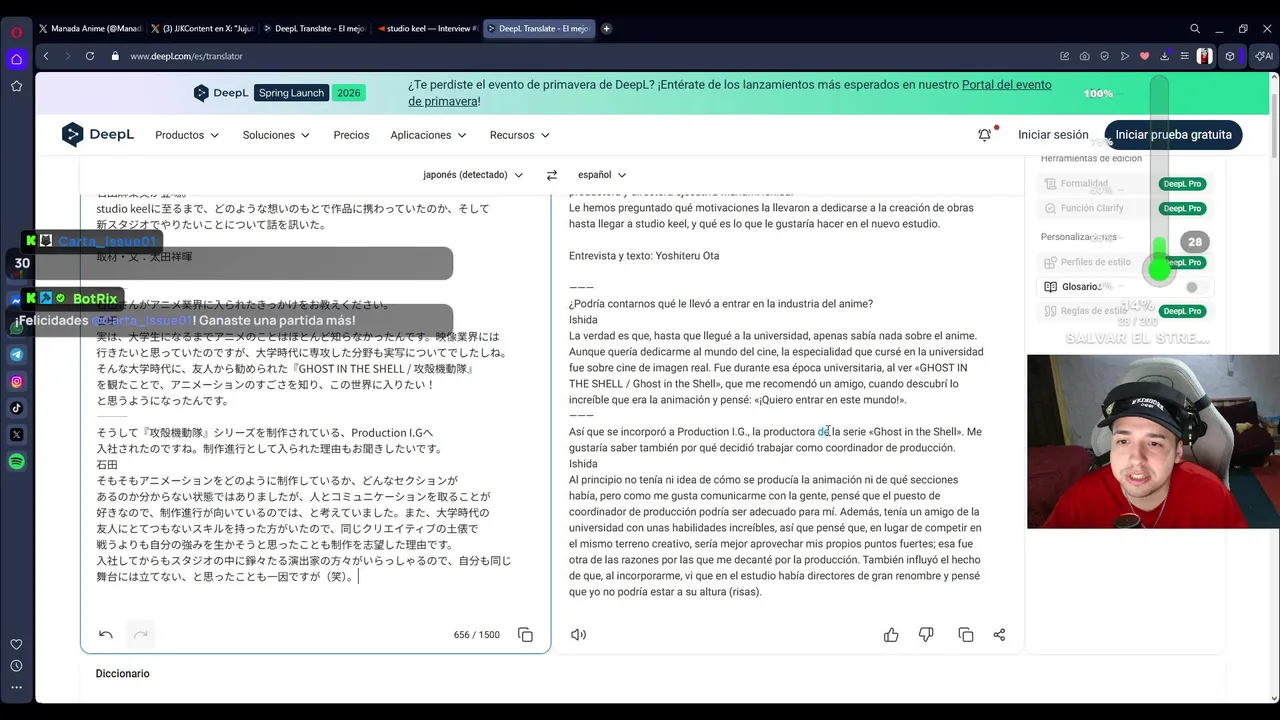Open Telegram in Opera sidebar
The width and height of the screenshot is (1280, 720).
point(17,355)
